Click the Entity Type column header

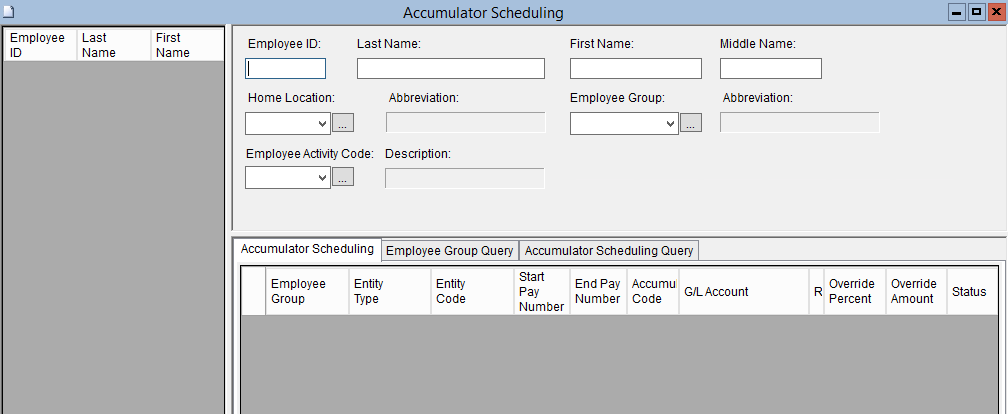pos(388,292)
